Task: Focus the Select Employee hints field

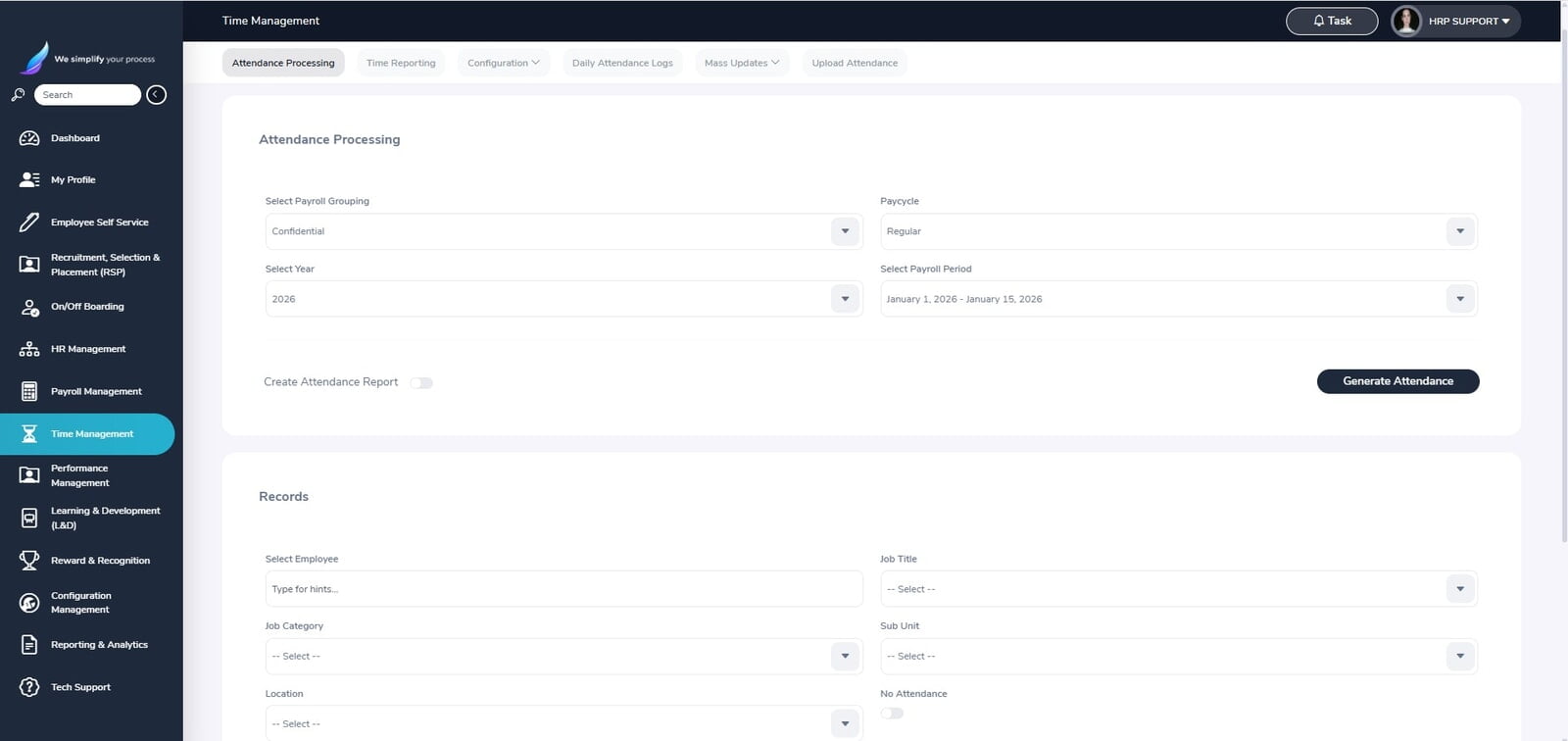Action: [x=563, y=589]
